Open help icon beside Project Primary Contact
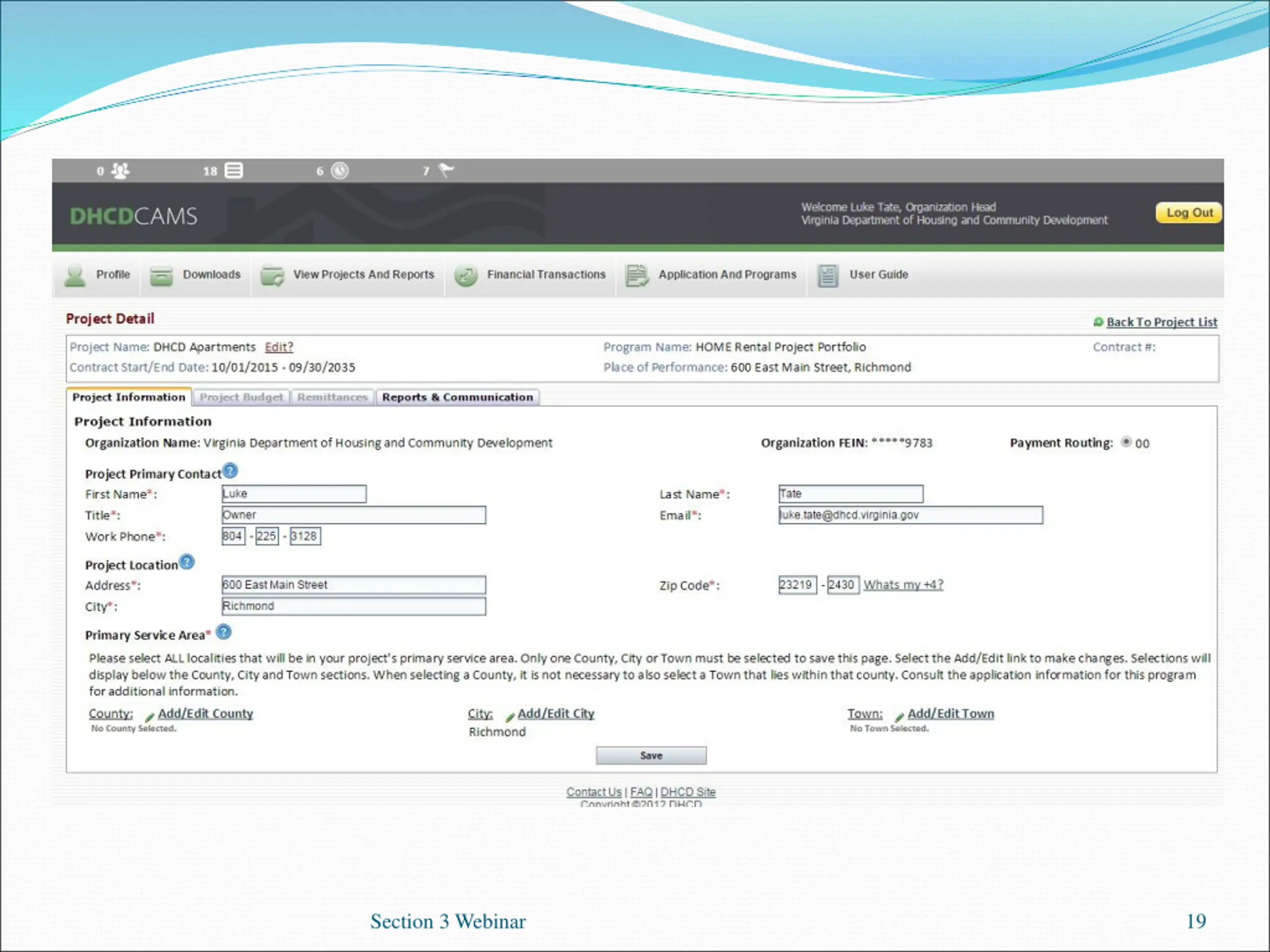This screenshot has height=952, width=1270. click(x=230, y=471)
